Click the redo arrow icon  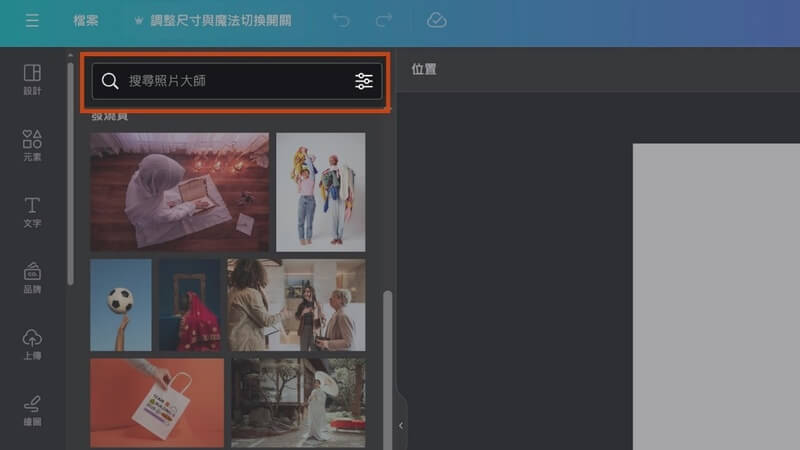(x=384, y=21)
